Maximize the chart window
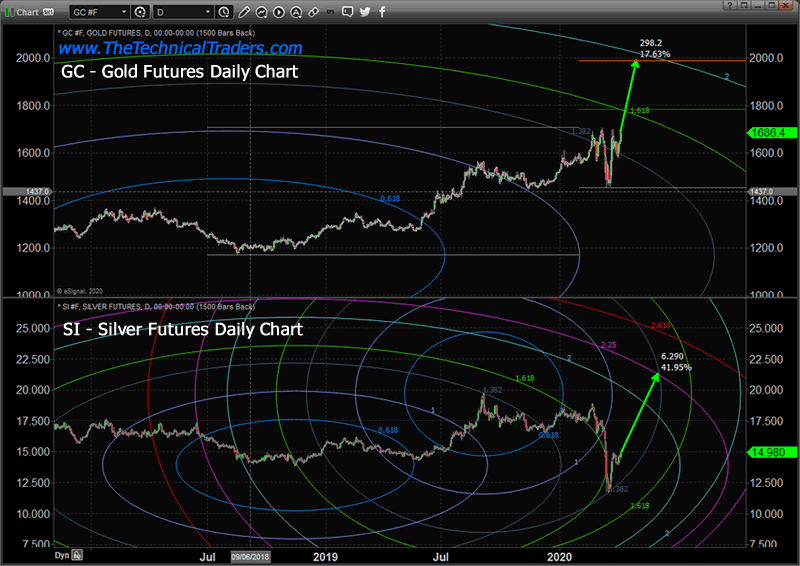800x566 pixels. coord(772,5)
